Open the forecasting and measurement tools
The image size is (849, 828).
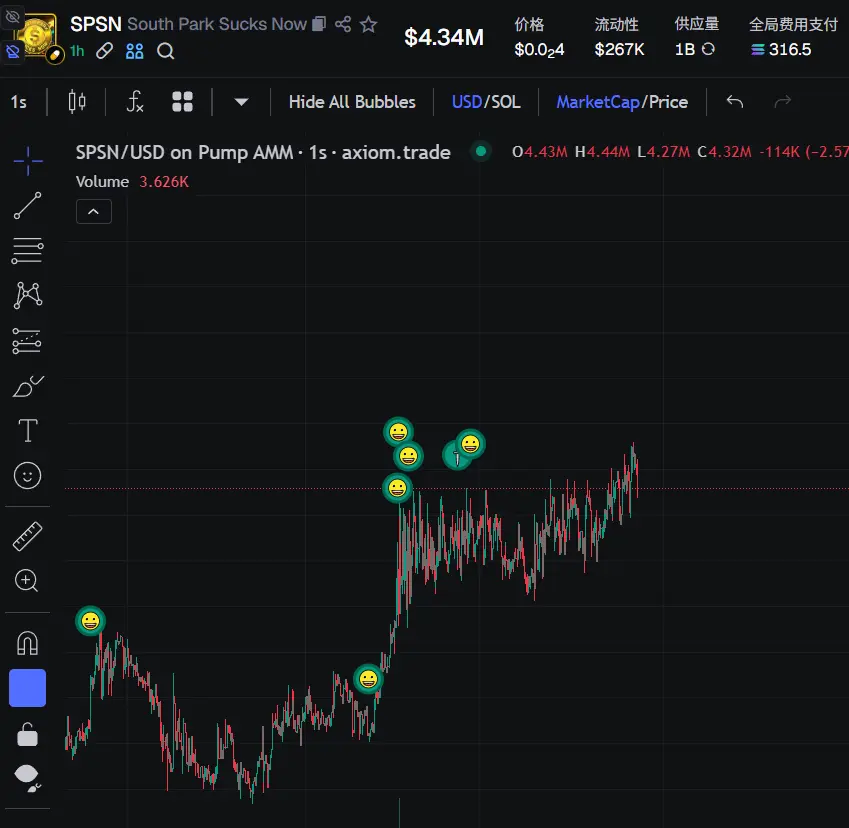(27, 341)
